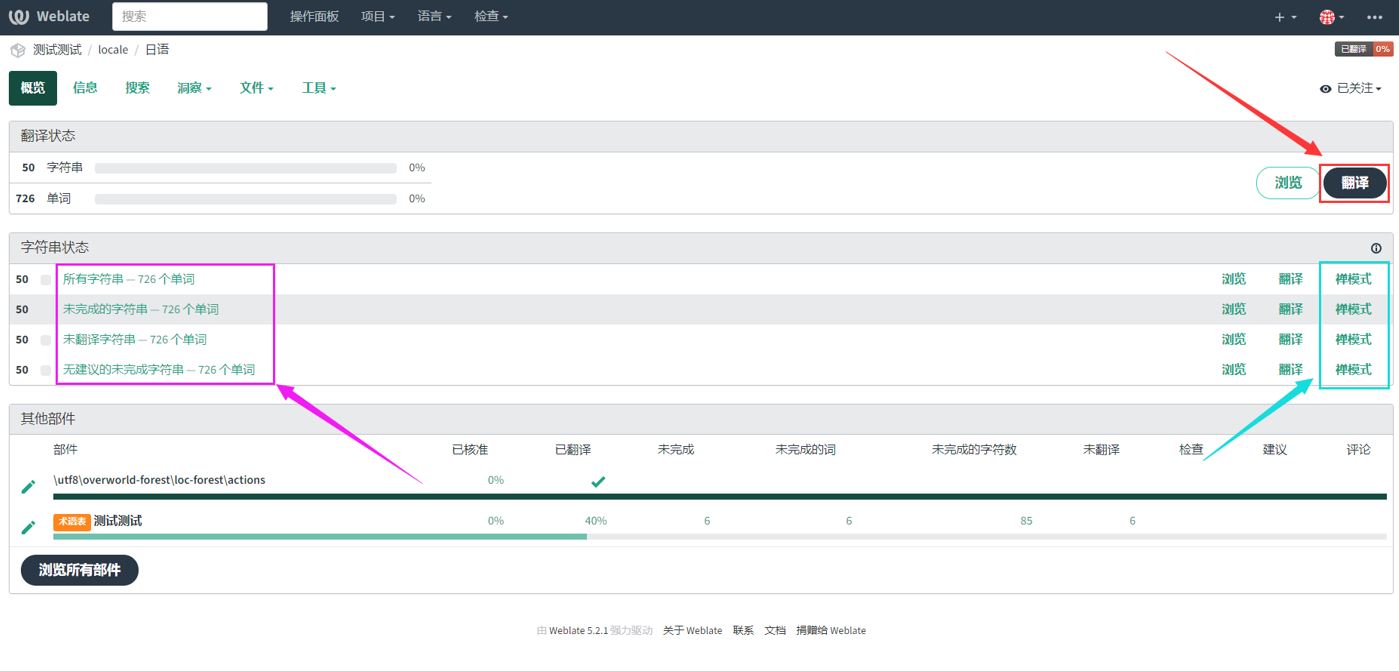This screenshot has height=671, width=1399.
Task: Check the box for 未翻译字符串 row
Action: (46, 340)
